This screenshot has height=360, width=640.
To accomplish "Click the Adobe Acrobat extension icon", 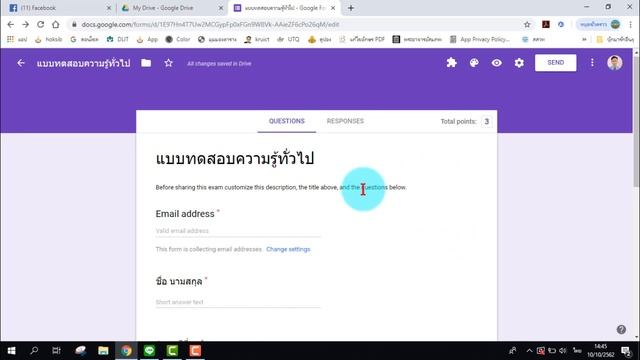I will [x=546, y=24].
